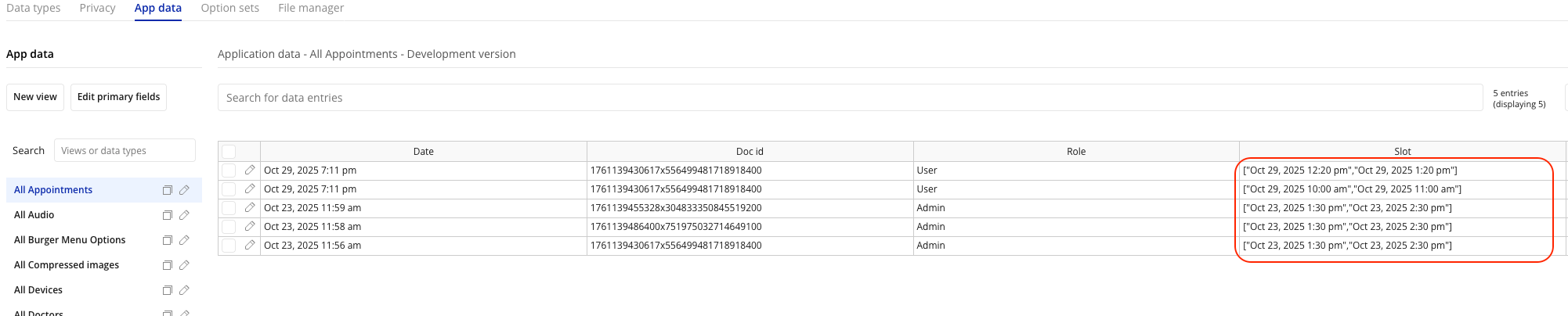The width and height of the screenshot is (1568, 316).
Task: Toggle the select-all checkbox in table header
Action: coord(229,152)
